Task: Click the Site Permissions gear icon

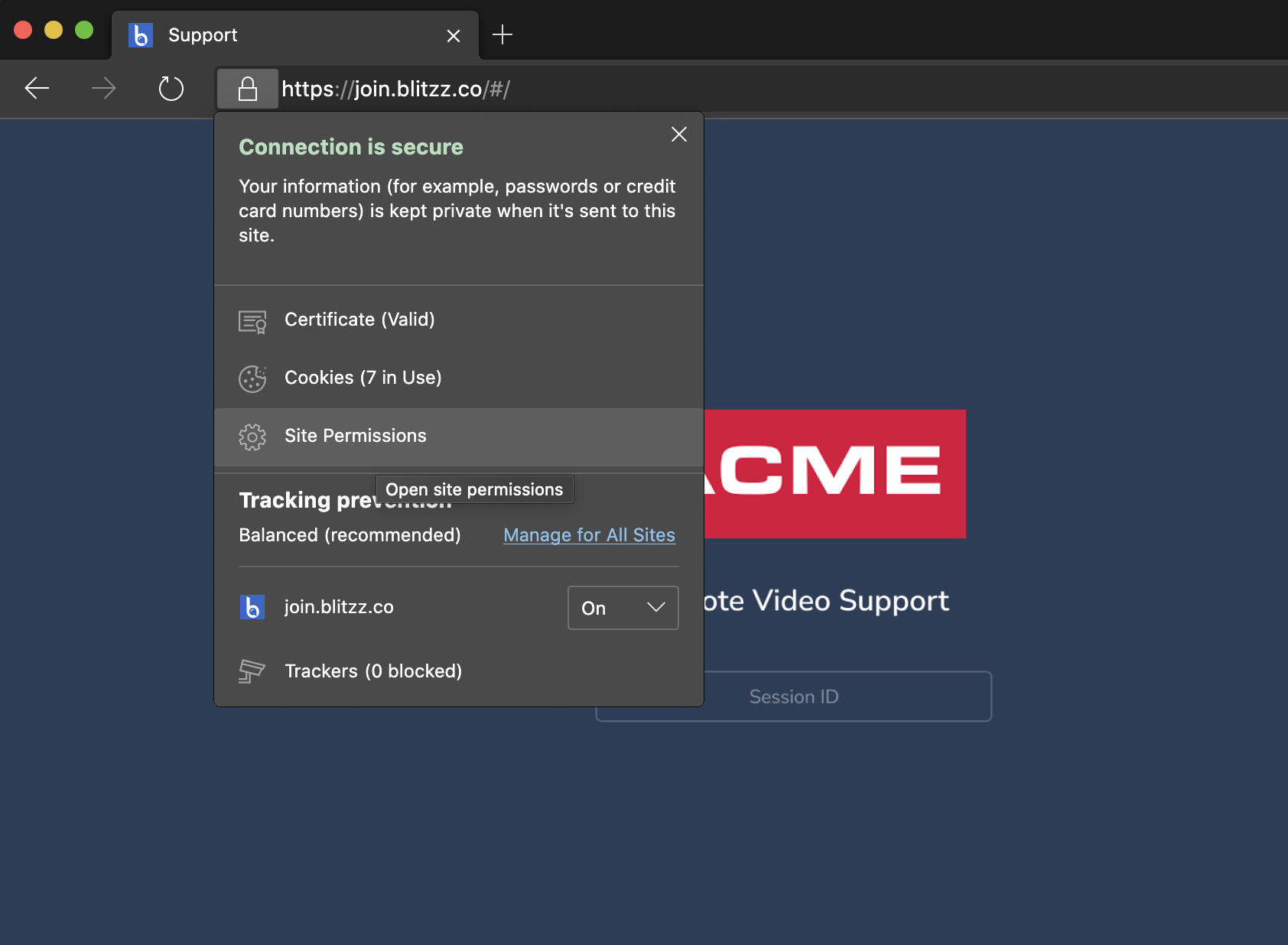Action: pos(252,437)
